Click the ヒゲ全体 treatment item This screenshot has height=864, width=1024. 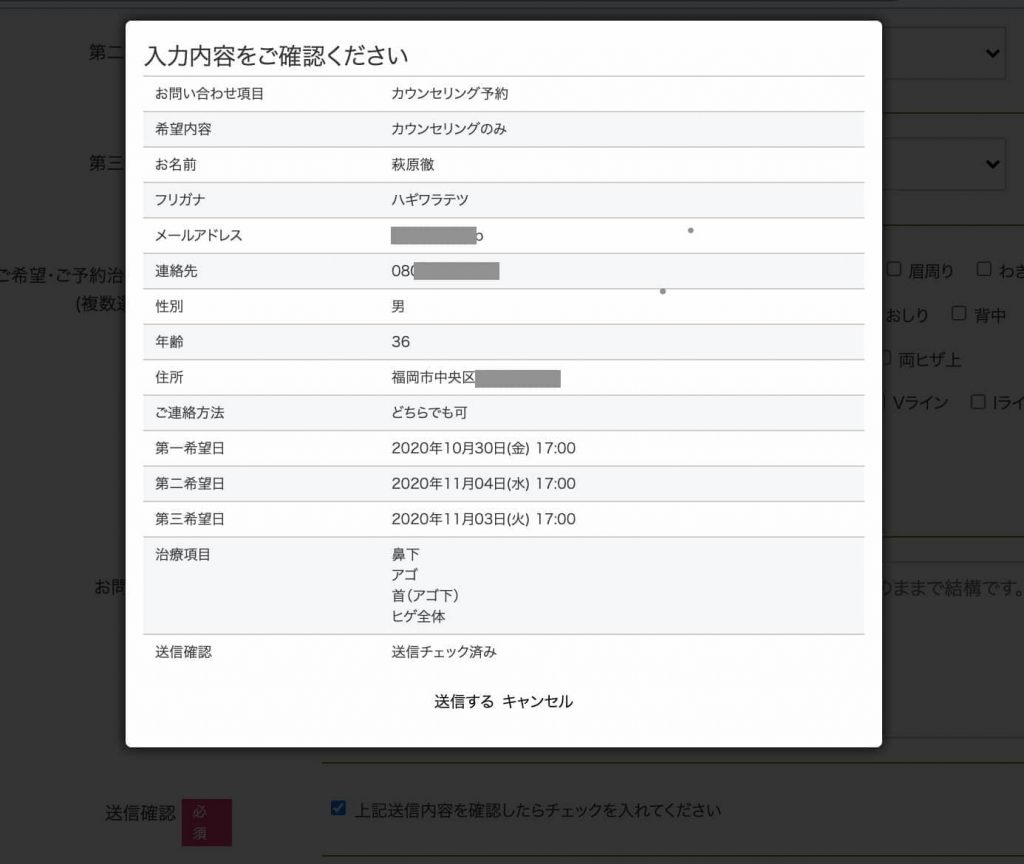click(418, 617)
